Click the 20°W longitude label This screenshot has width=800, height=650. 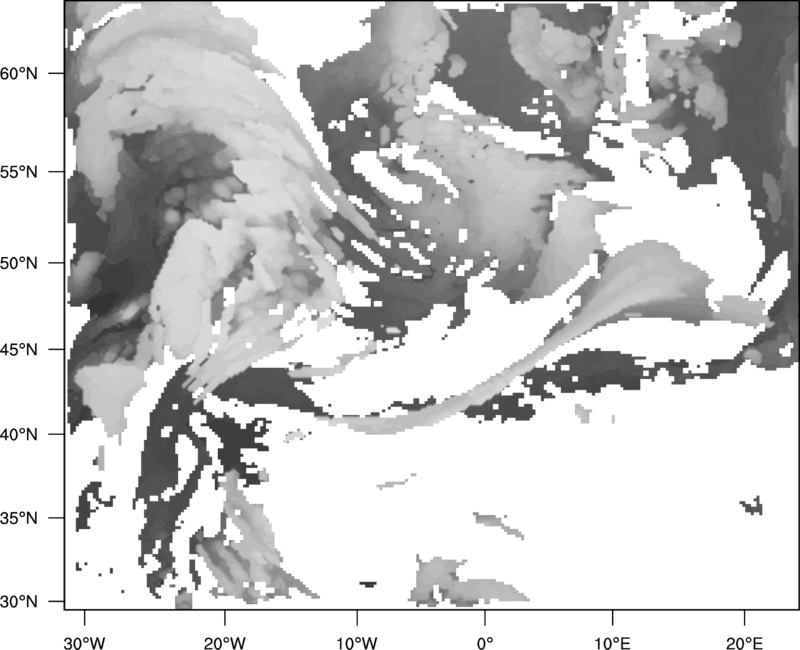pyautogui.click(x=224, y=643)
